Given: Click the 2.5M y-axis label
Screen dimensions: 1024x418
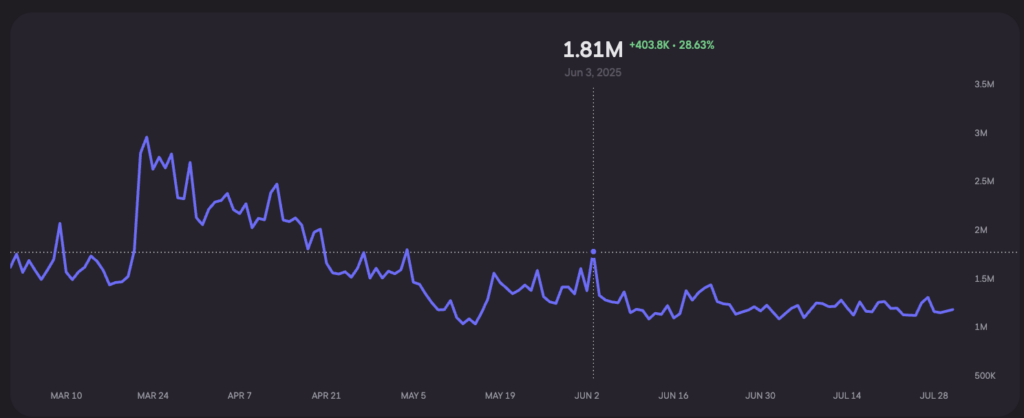Looking at the screenshot, I should 983,182.
